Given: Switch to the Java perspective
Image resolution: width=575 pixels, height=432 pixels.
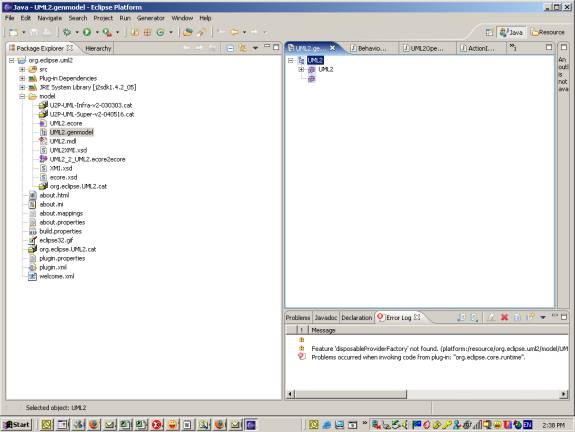Looking at the screenshot, I should 512,32.
